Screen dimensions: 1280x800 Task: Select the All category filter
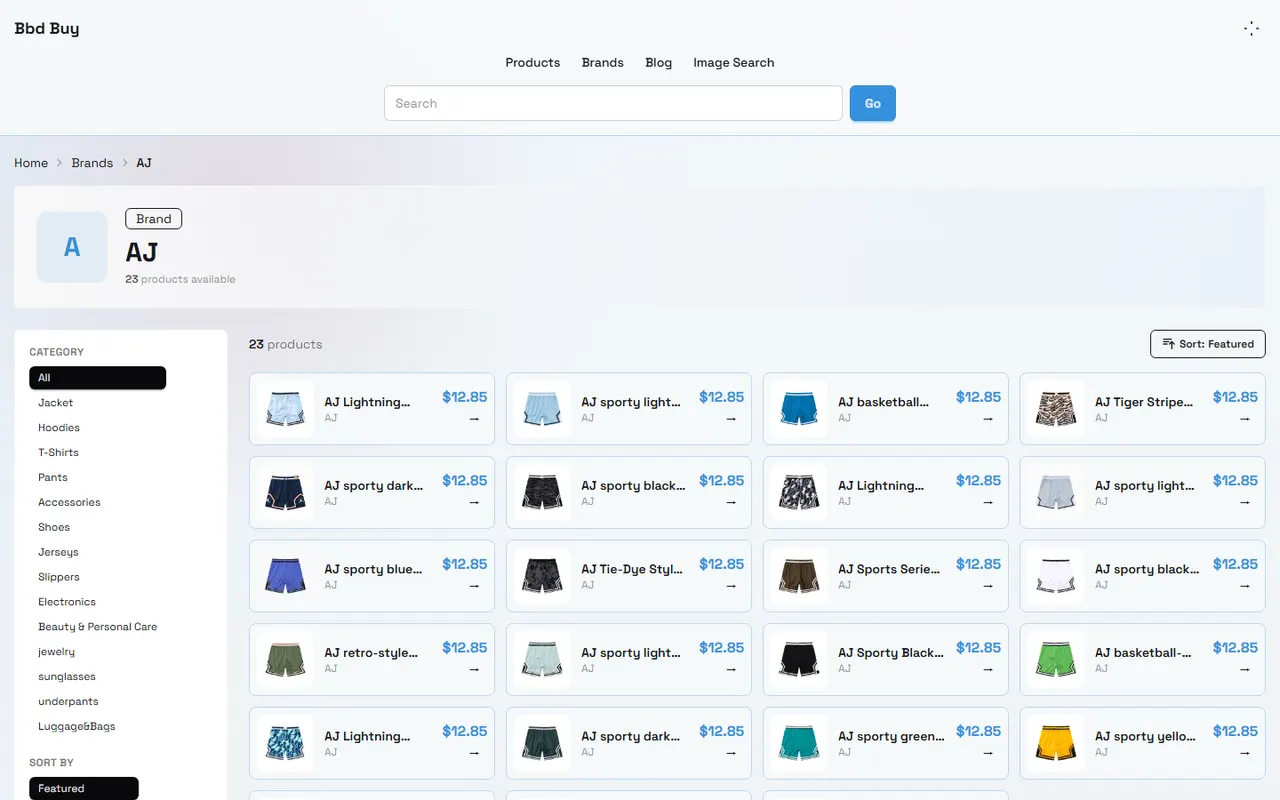tap(98, 378)
